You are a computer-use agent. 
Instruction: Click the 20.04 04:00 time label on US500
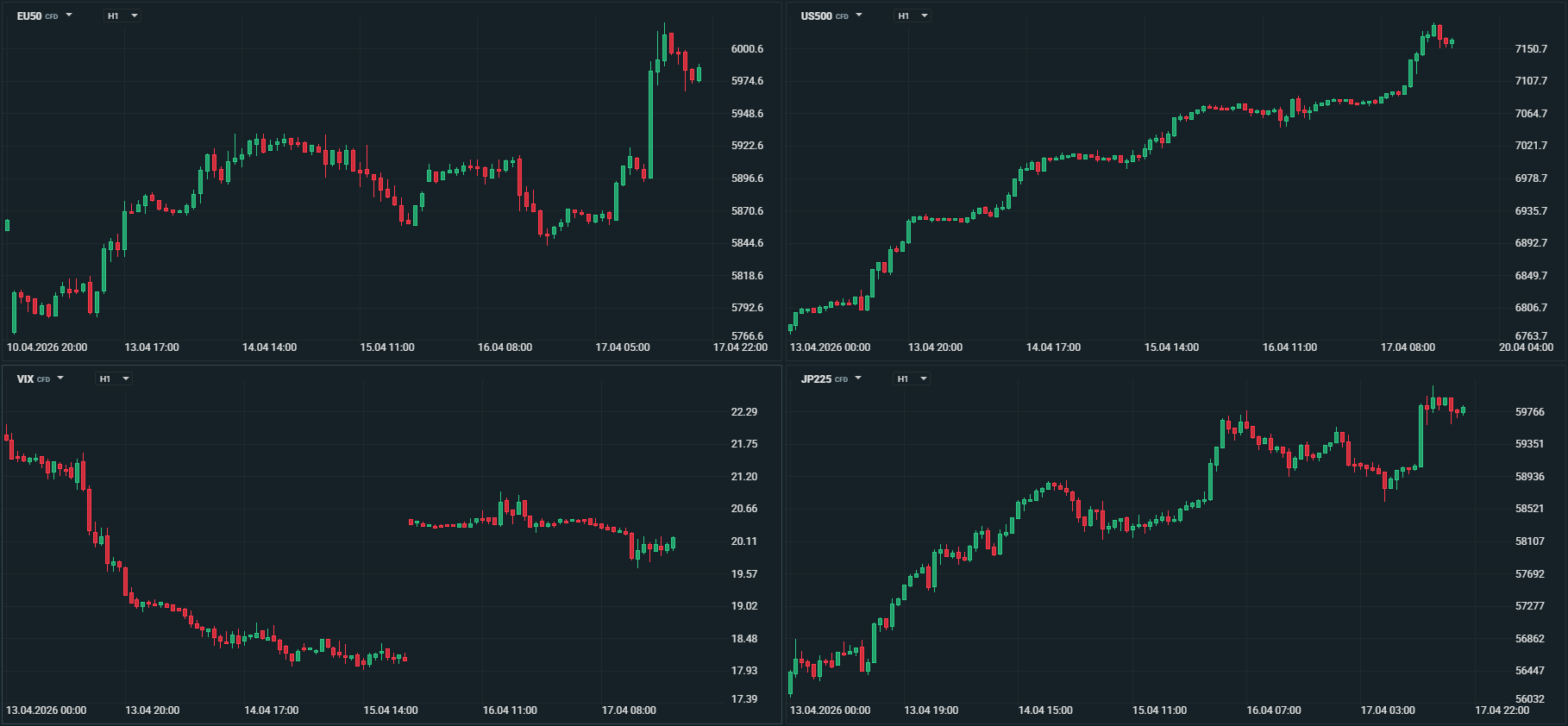[x=1526, y=347]
